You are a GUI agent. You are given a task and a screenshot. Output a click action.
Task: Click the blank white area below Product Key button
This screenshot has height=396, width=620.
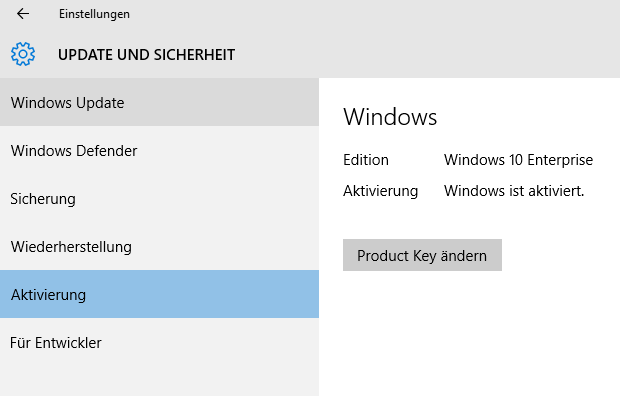pyautogui.click(x=469, y=333)
